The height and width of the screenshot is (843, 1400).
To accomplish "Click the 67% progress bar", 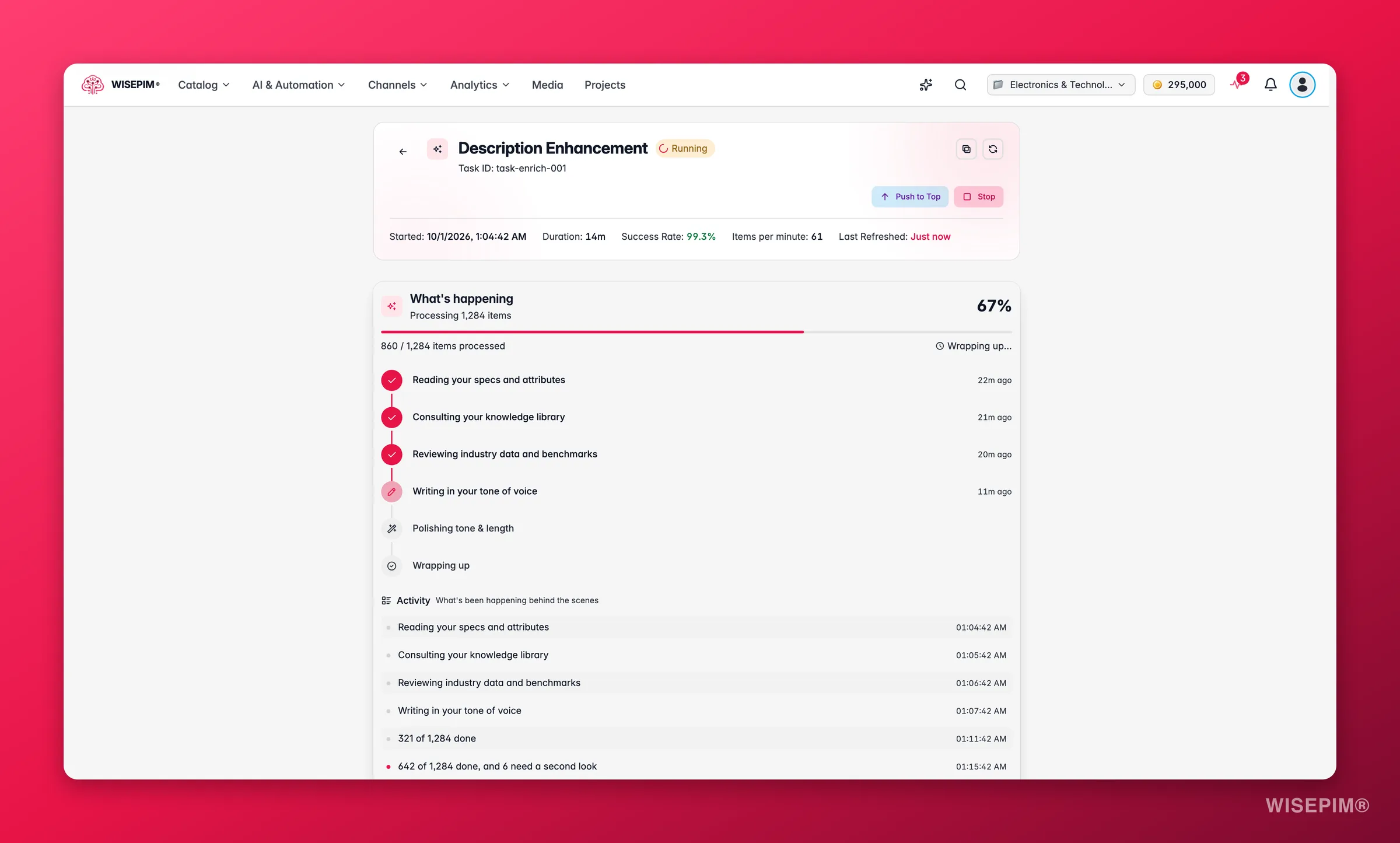I will 696,332.
